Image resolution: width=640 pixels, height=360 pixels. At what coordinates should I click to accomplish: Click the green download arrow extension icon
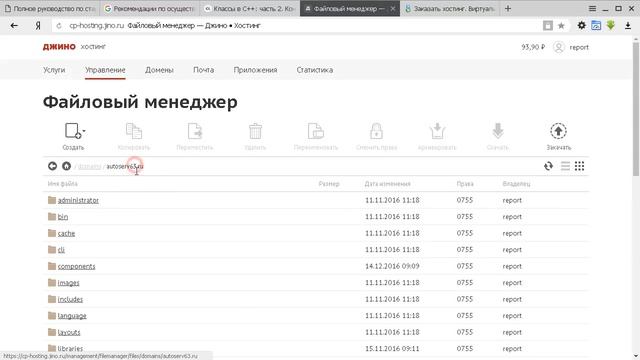coord(611,25)
